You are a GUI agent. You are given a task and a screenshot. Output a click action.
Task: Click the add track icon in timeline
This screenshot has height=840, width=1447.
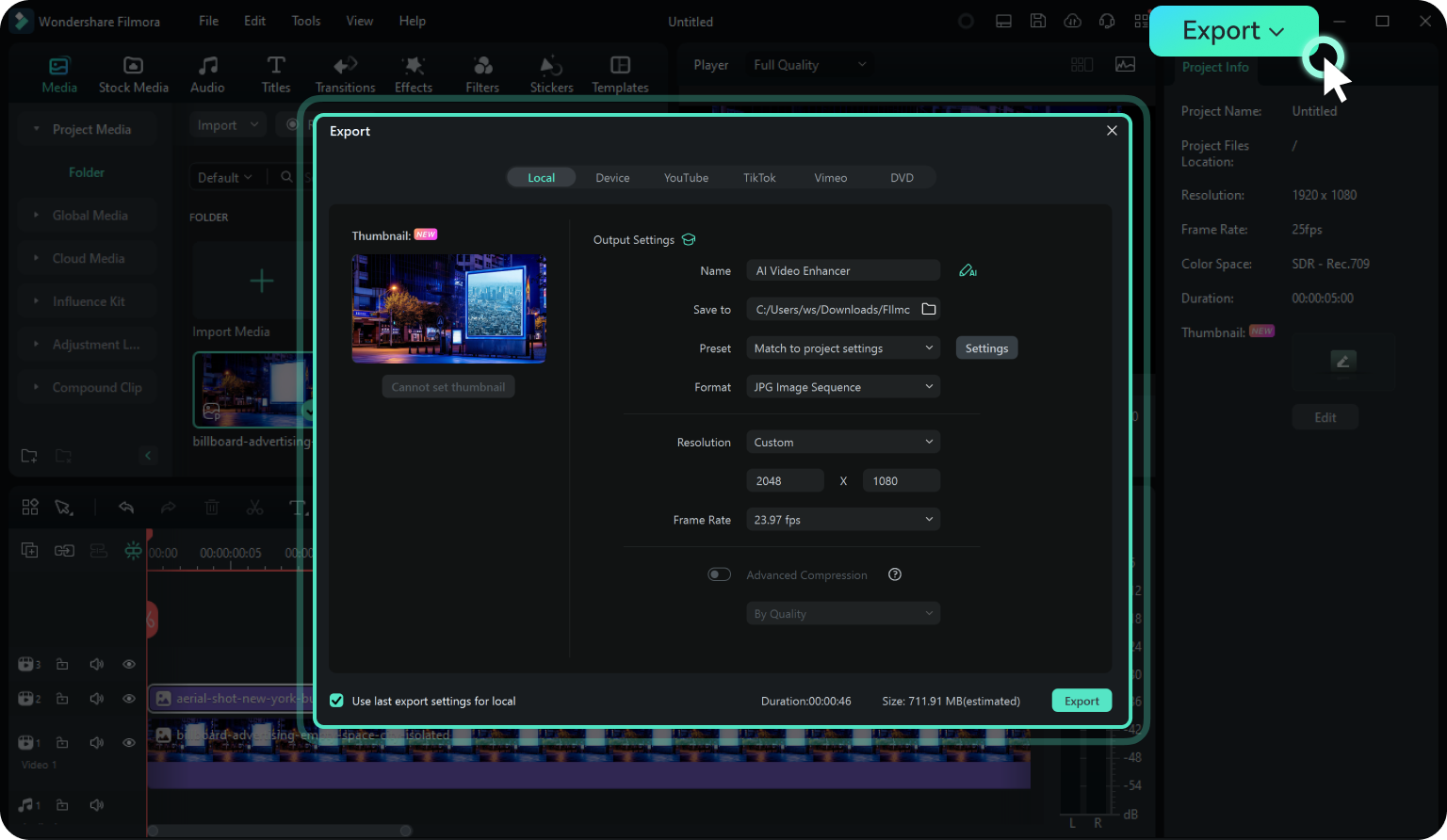(29, 550)
